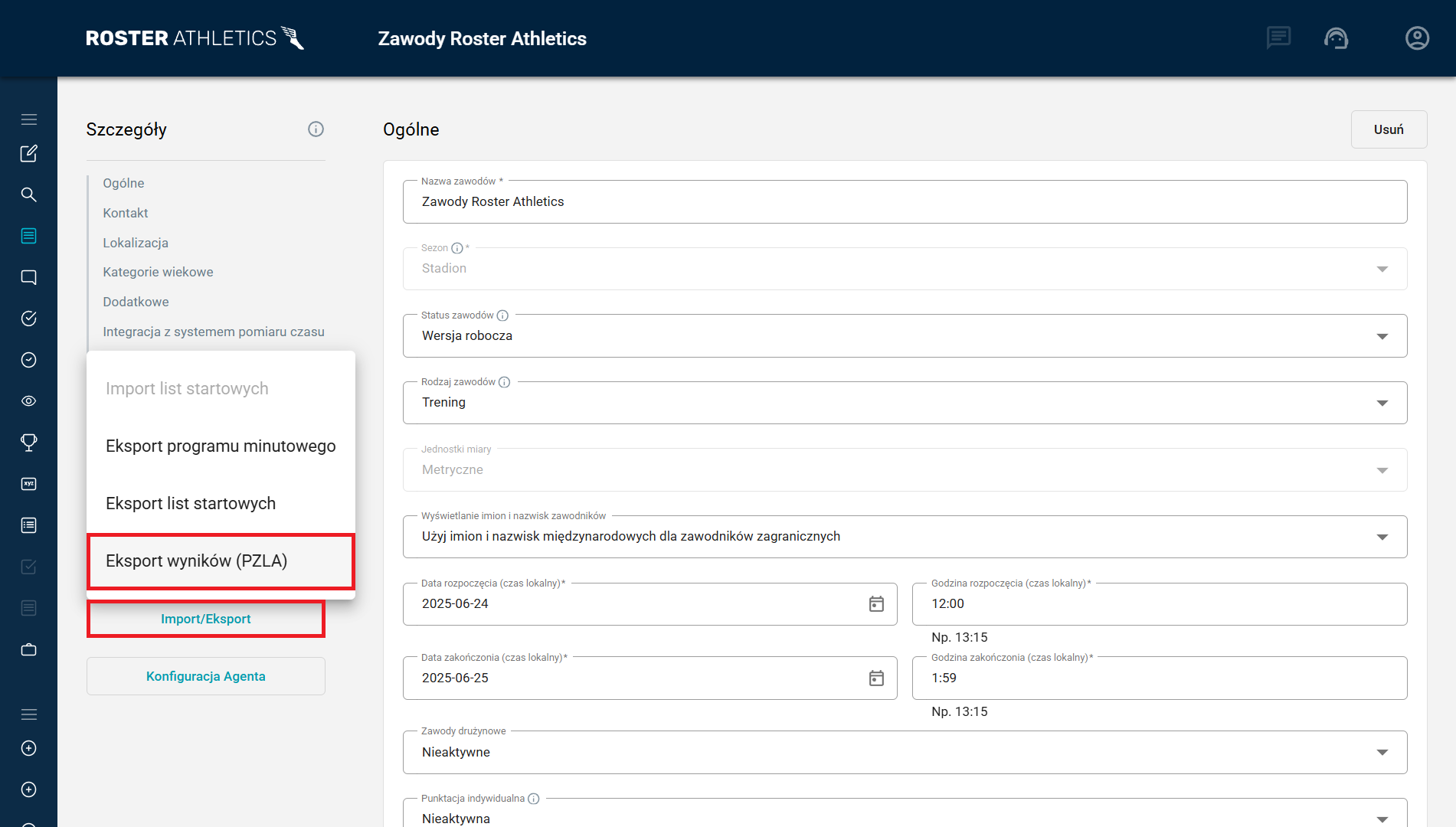Click the eye icon in left sidebar
The width and height of the screenshot is (1456, 827).
(x=28, y=401)
